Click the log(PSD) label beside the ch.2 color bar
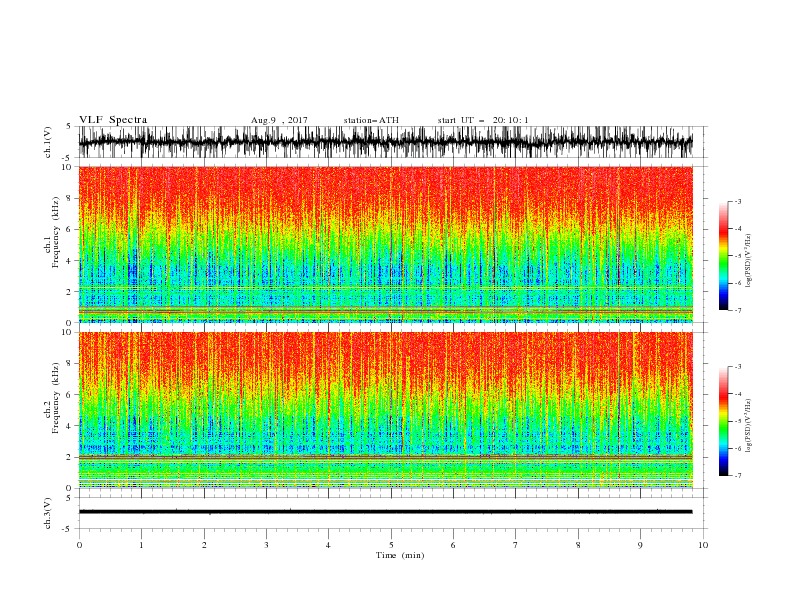Image resolution: width=792 pixels, height=612 pixels. tap(750, 426)
